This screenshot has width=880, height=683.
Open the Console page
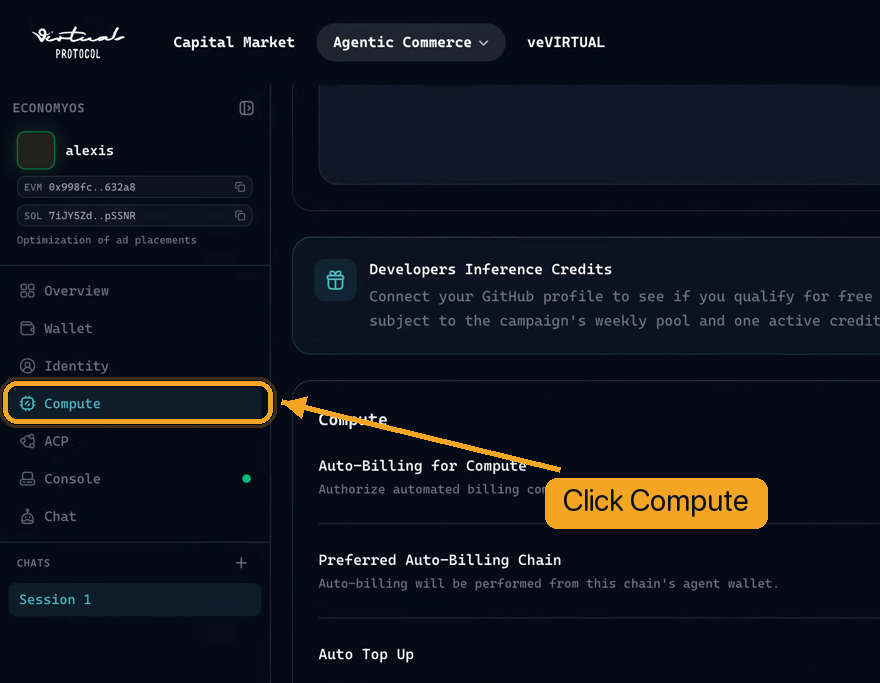coord(135,479)
